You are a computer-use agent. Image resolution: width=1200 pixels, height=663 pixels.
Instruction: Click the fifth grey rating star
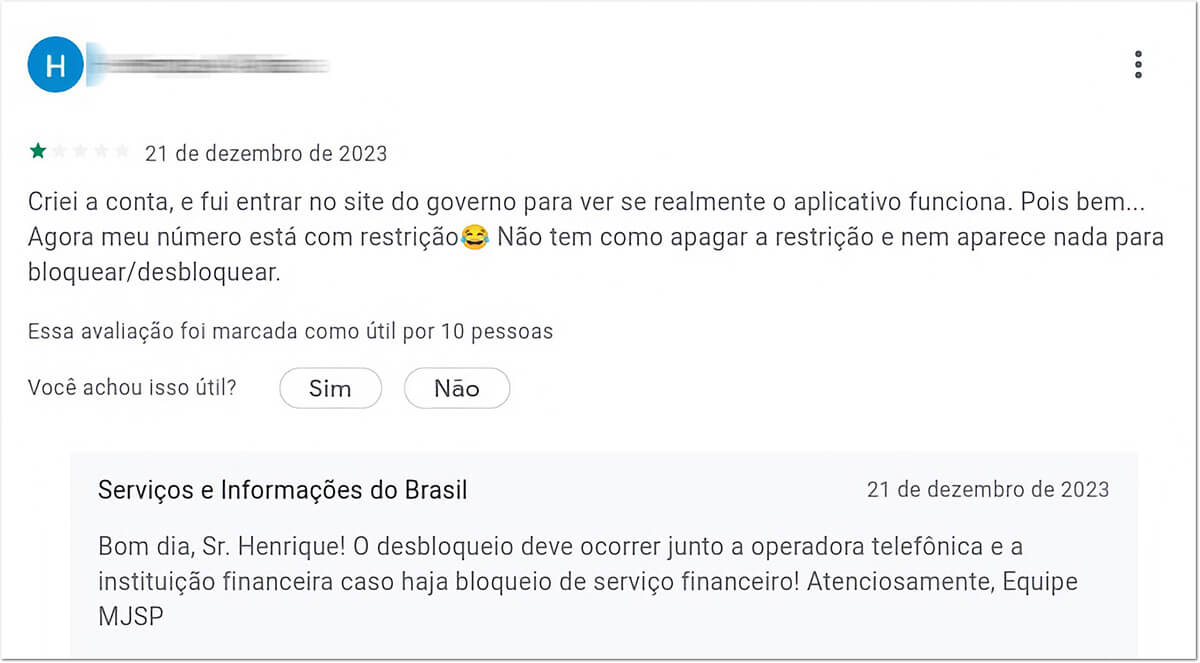(122, 152)
